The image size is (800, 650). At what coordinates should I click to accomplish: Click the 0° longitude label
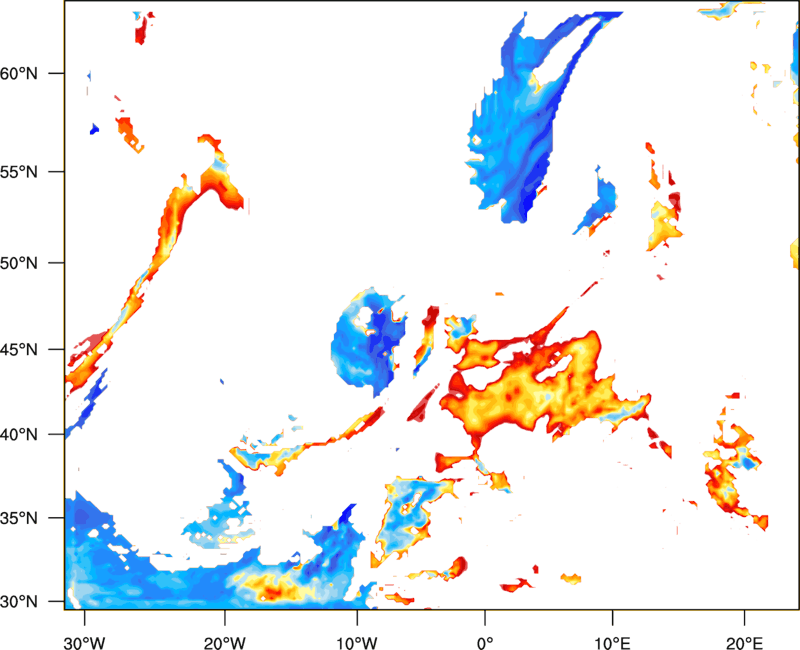pos(485,642)
